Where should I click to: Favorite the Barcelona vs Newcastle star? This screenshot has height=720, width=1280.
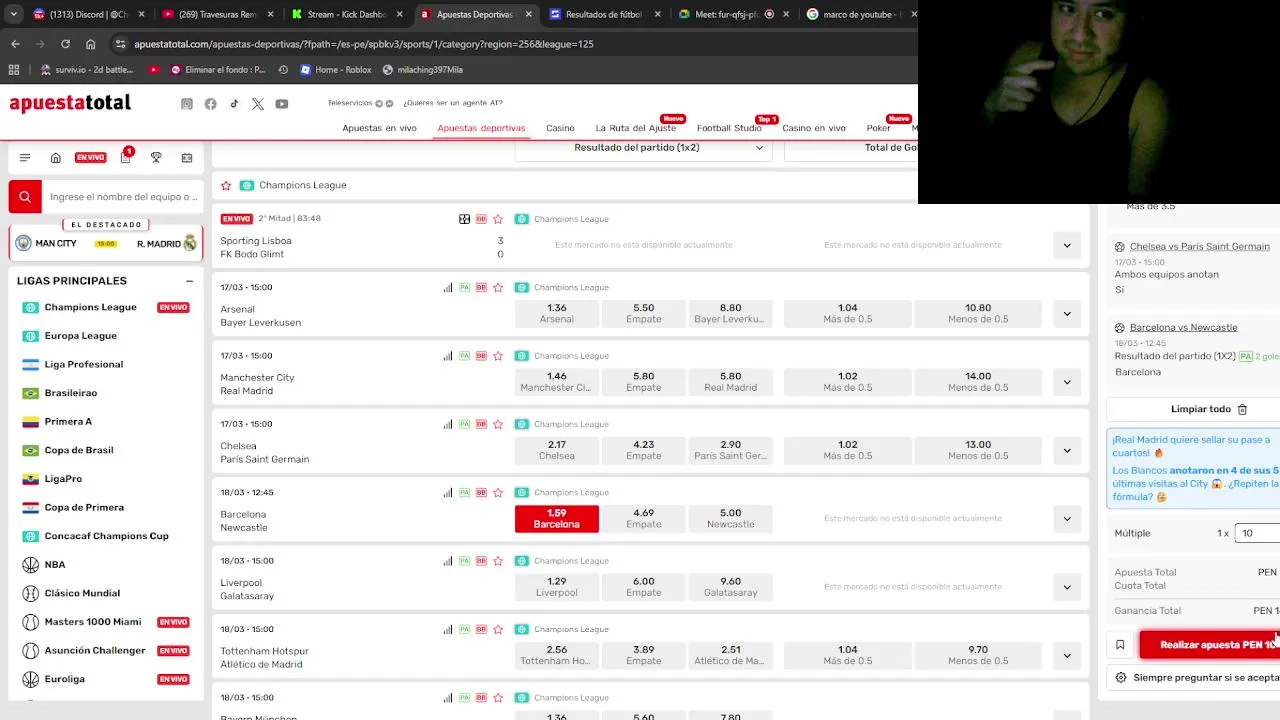pyautogui.click(x=498, y=492)
